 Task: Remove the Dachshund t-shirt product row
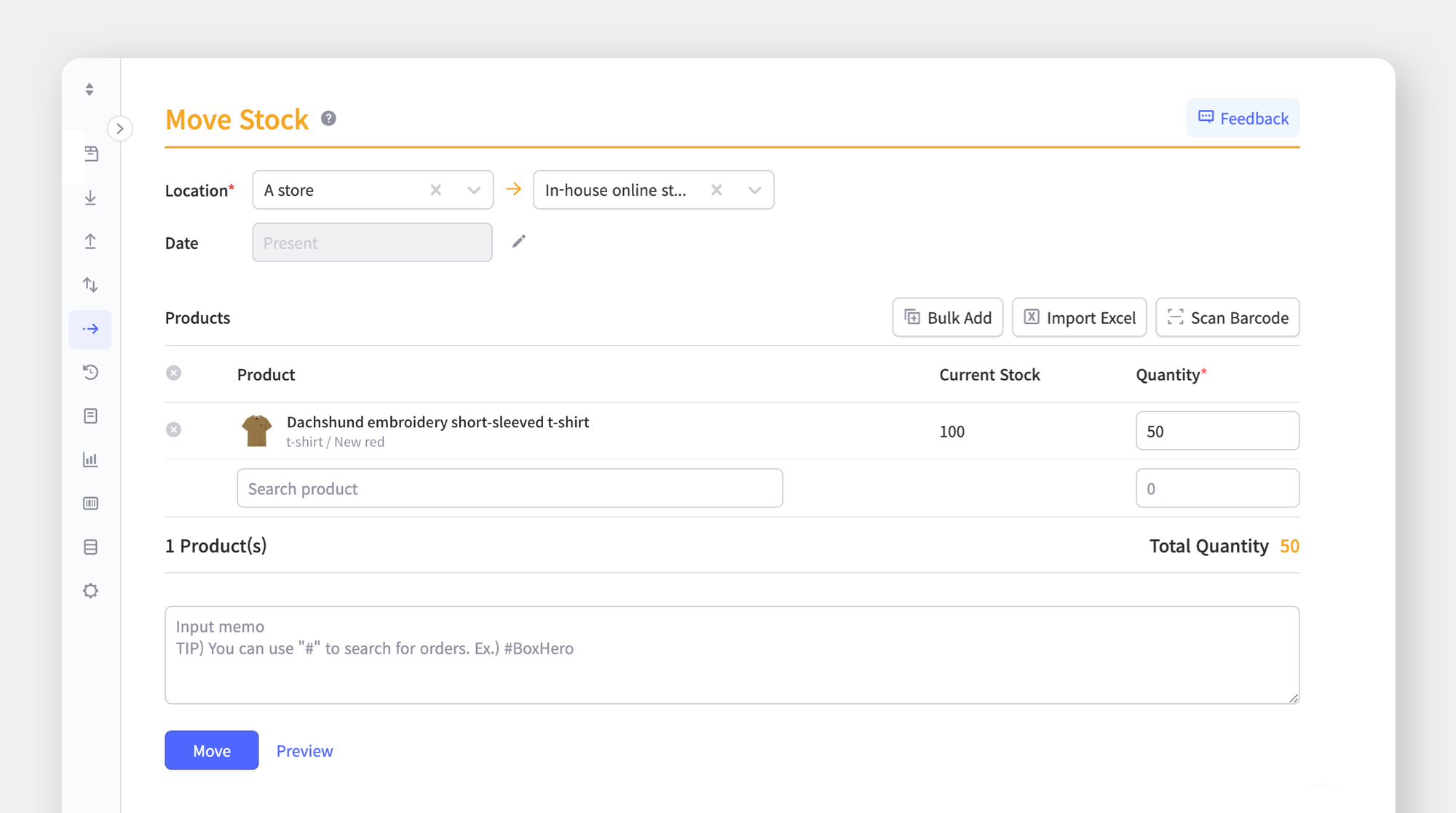[x=173, y=429]
